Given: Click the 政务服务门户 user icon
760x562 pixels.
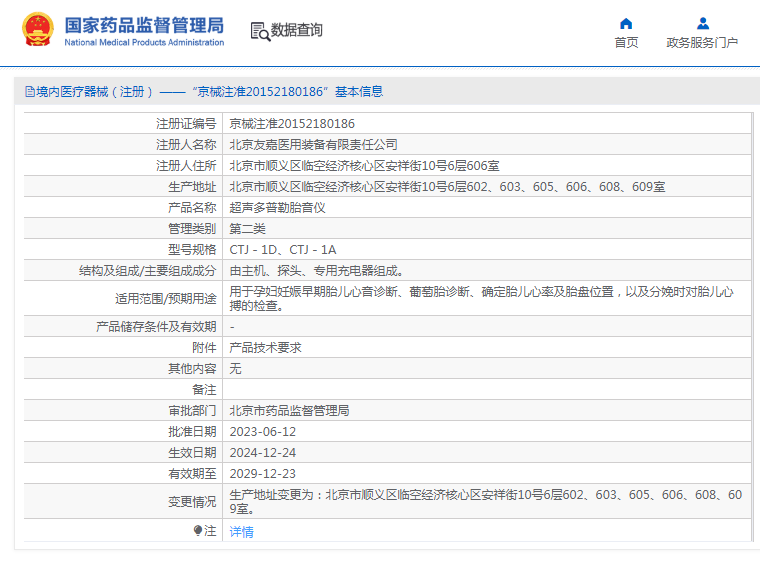Looking at the screenshot, I should pos(702,23).
